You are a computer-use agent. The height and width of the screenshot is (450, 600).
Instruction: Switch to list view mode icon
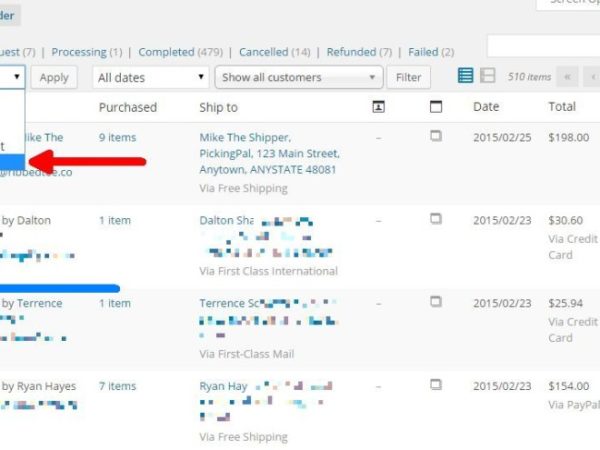tap(465, 76)
